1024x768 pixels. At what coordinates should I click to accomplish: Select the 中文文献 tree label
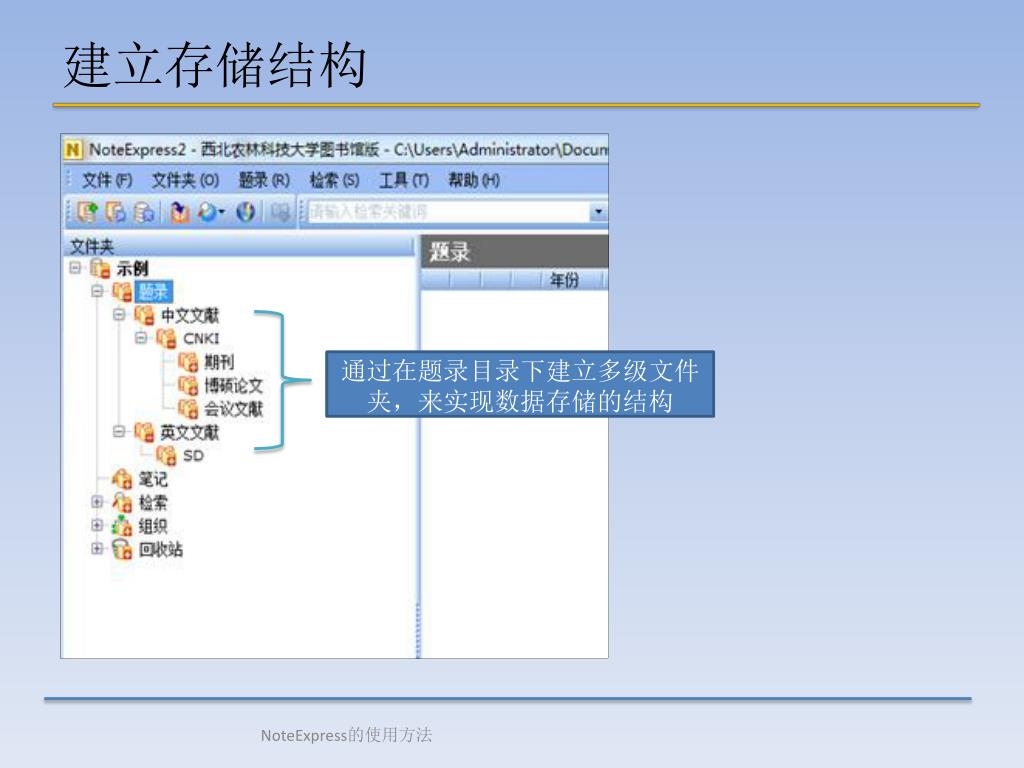tap(189, 315)
